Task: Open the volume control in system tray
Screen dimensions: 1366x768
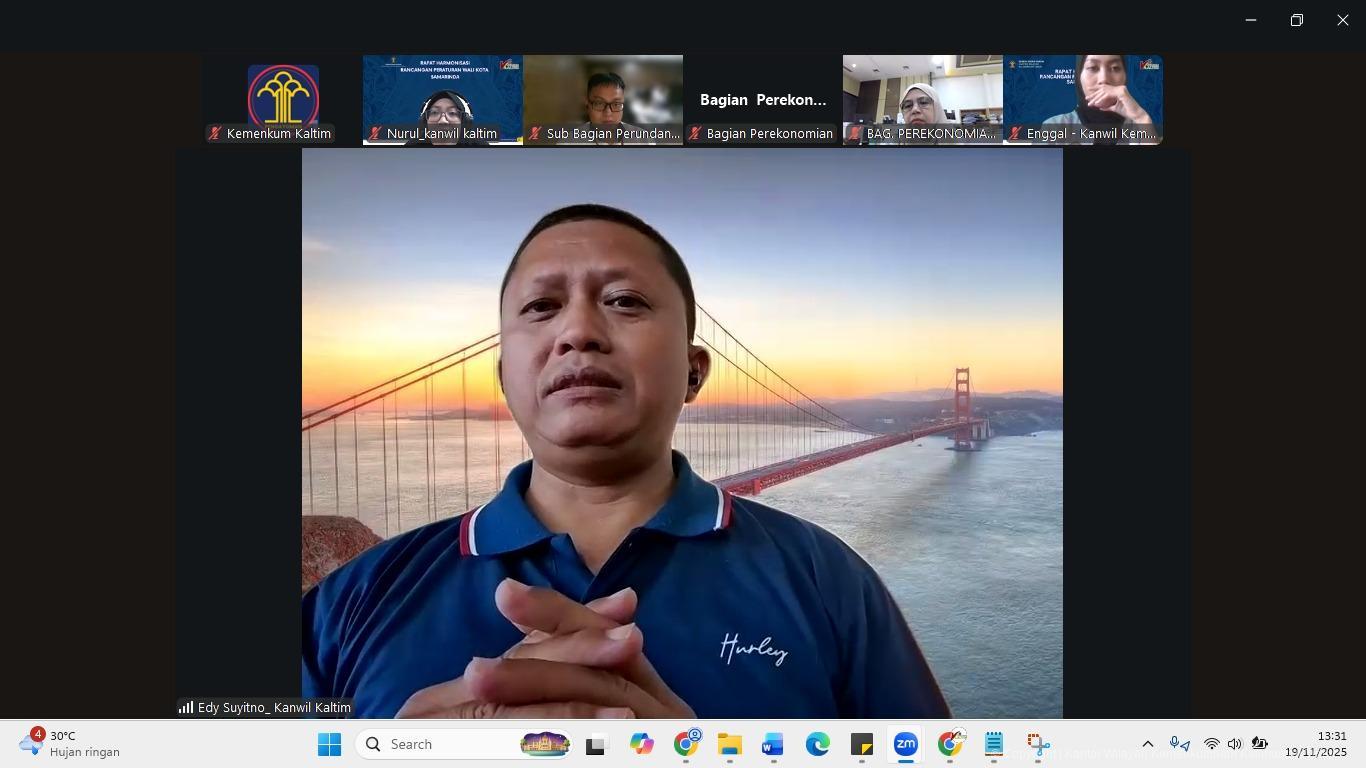Action: [1234, 744]
